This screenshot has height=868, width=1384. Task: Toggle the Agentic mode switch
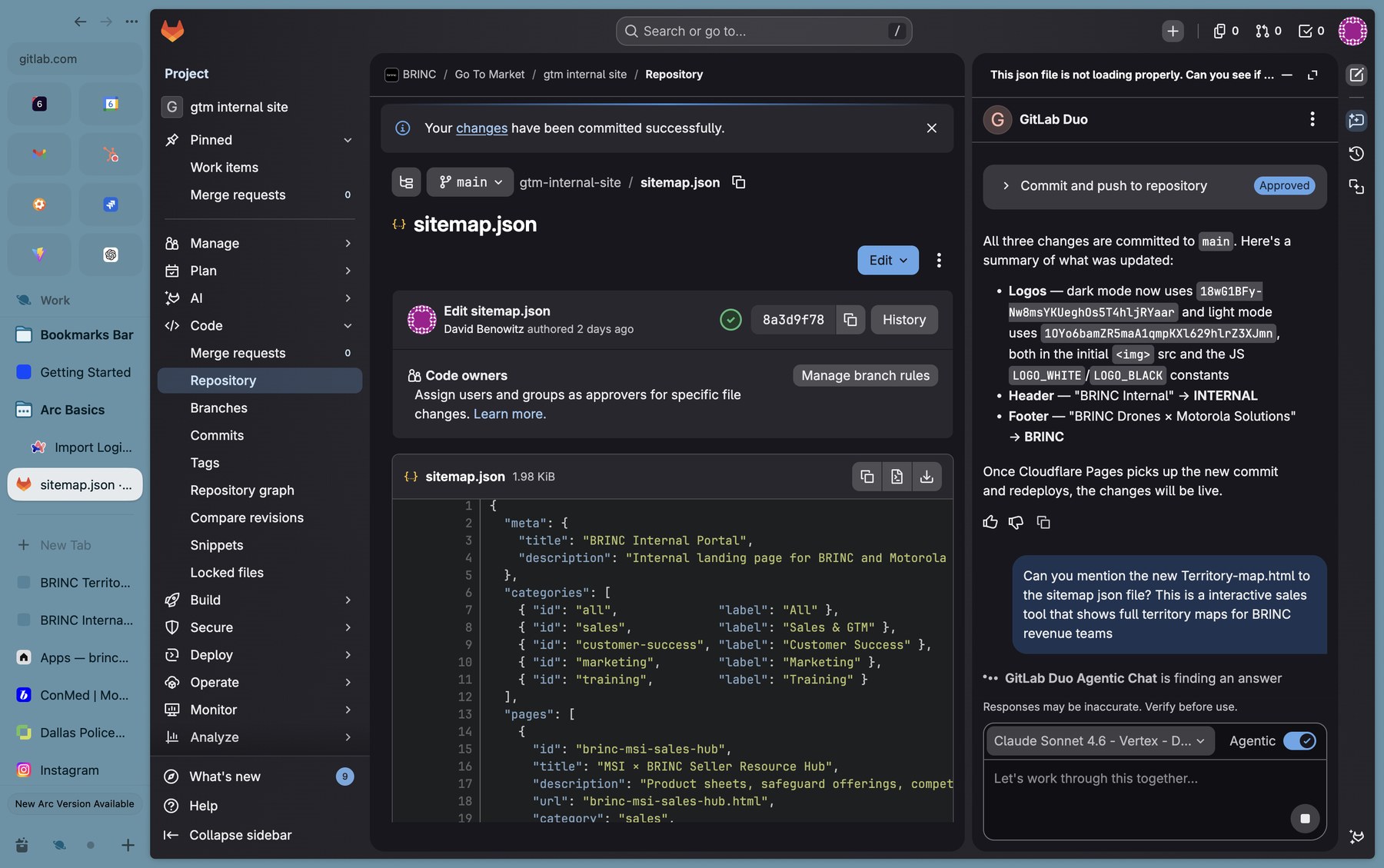click(x=1299, y=741)
